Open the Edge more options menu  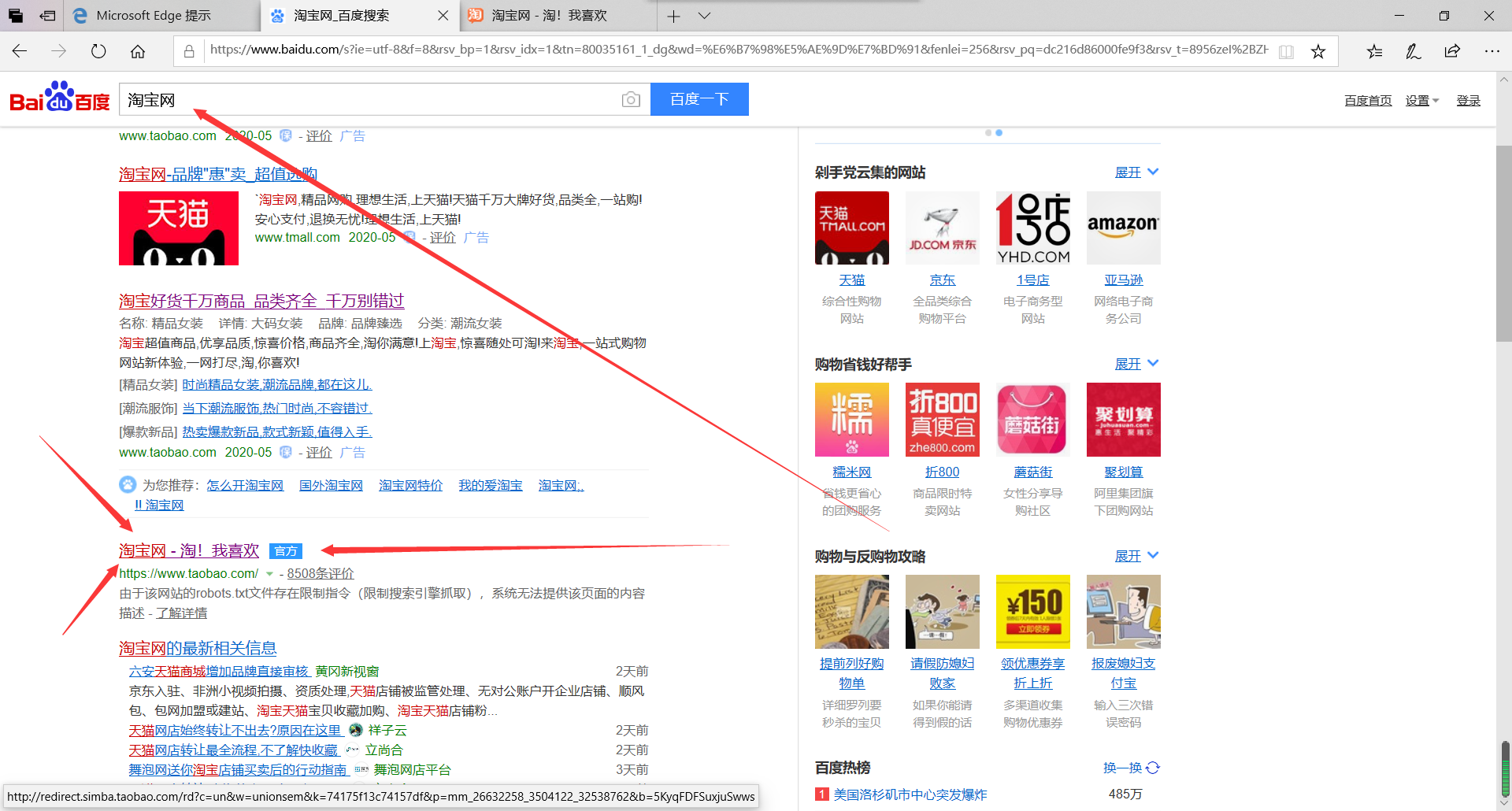(x=1493, y=50)
